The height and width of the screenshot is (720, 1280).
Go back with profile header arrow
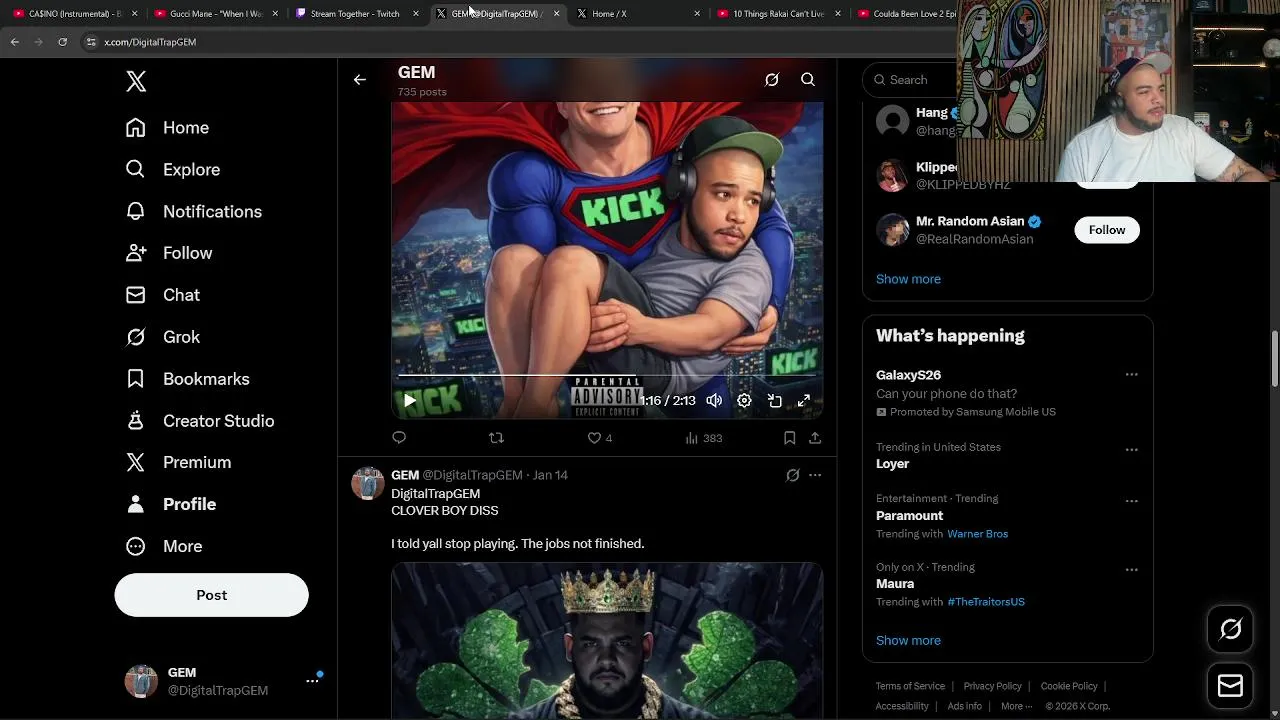pos(360,80)
